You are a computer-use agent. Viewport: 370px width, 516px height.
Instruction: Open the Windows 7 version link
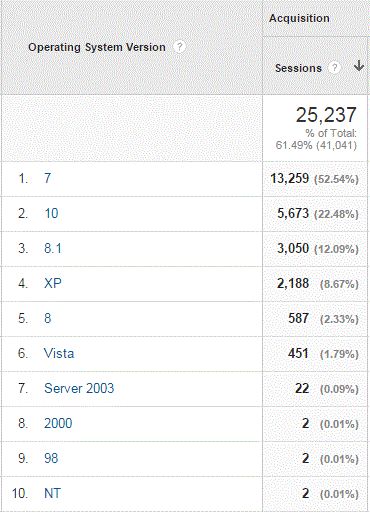[x=48, y=178]
